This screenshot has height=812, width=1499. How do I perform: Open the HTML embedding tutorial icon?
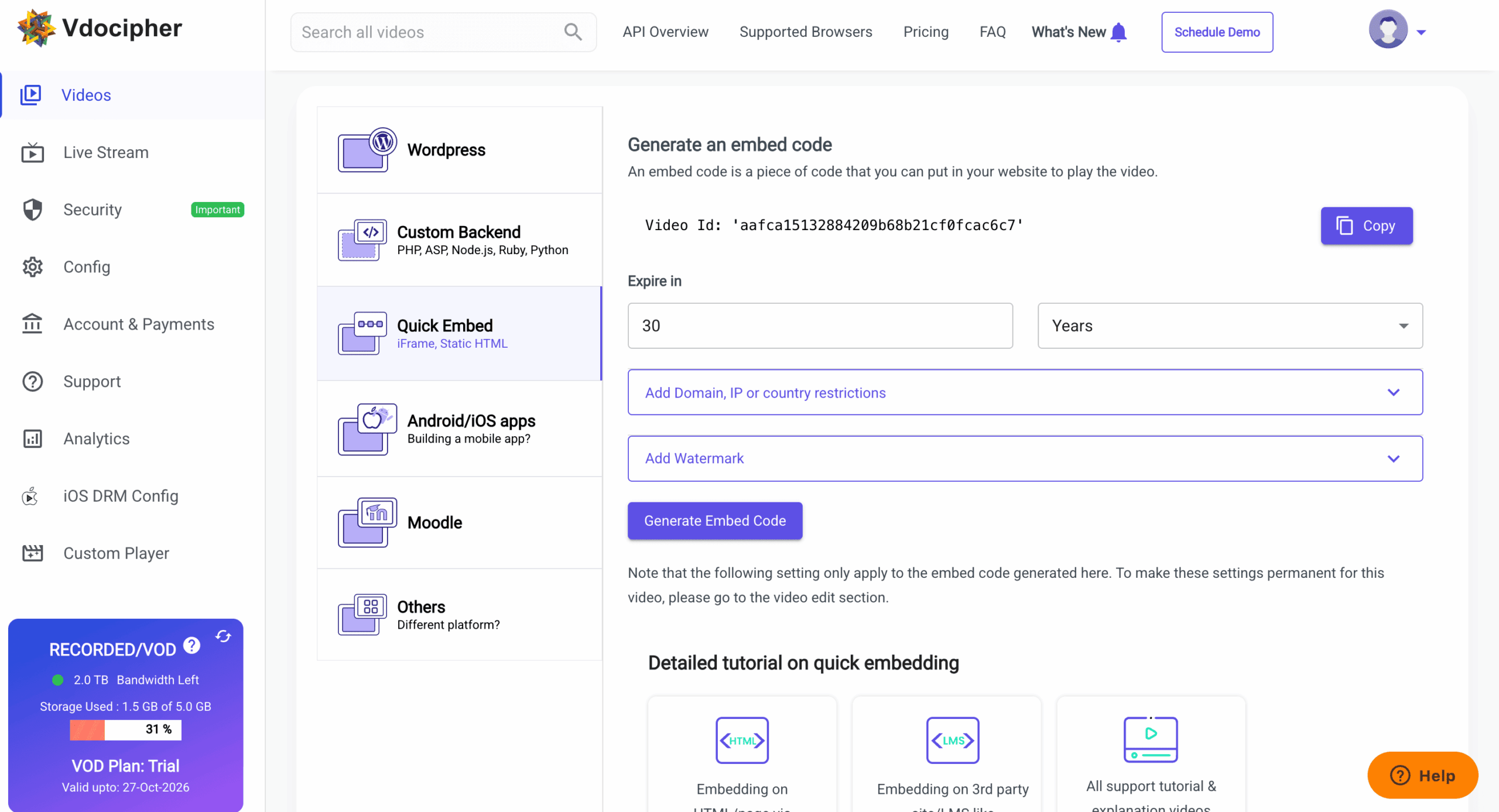(741, 740)
